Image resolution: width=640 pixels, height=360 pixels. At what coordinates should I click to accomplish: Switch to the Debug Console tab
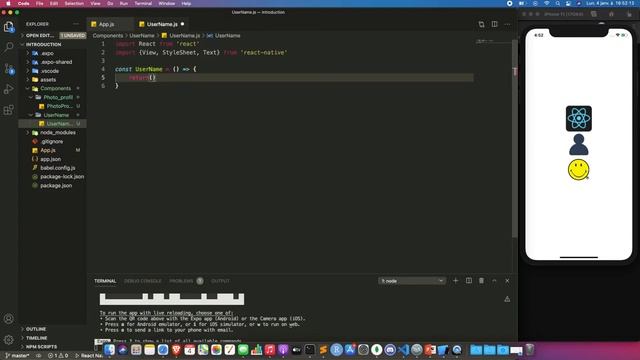pos(142,281)
